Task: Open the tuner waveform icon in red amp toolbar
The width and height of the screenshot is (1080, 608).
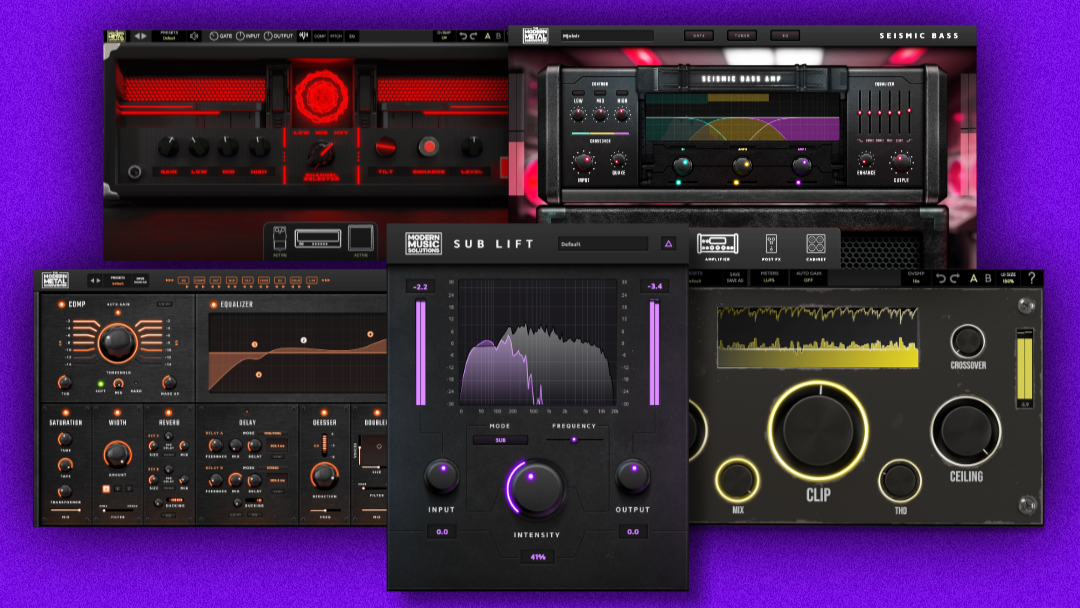Action: click(x=303, y=36)
